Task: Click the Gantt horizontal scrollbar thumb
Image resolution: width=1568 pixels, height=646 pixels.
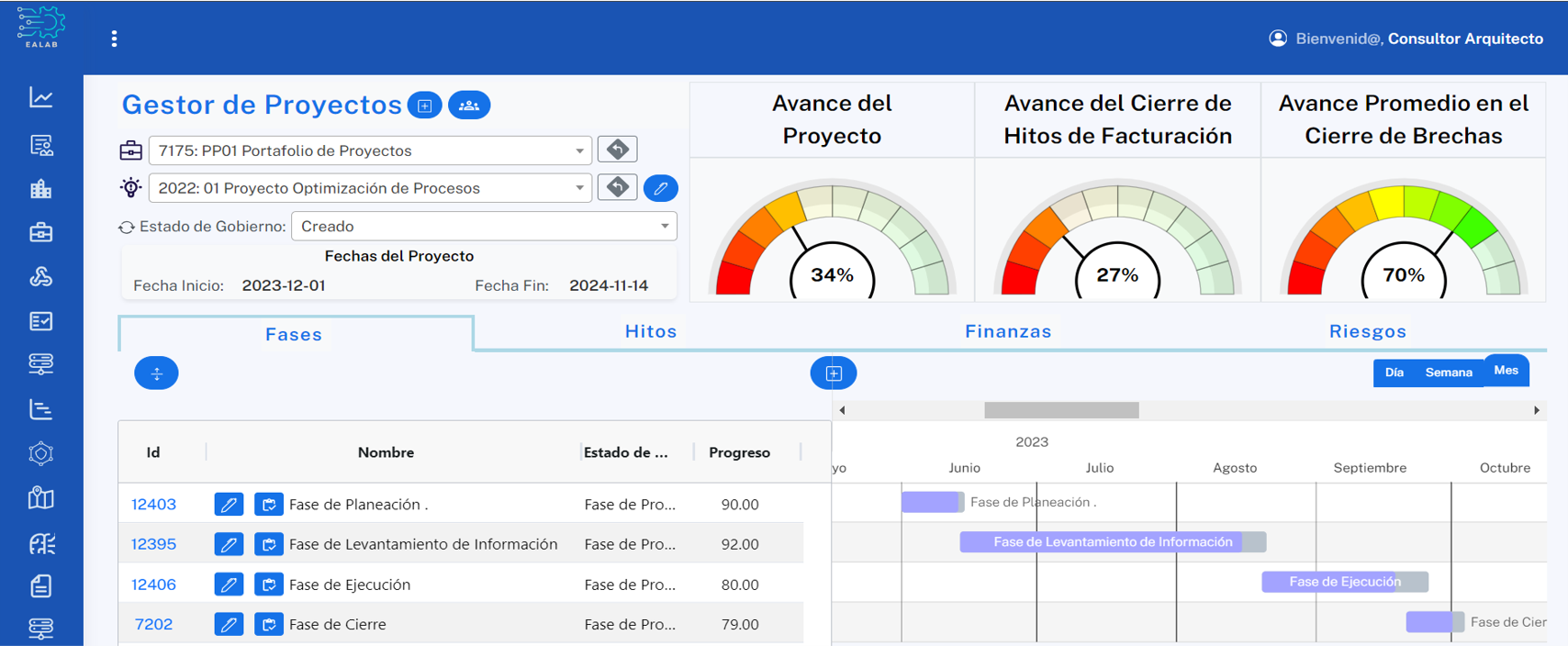Action: (1061, 410)
